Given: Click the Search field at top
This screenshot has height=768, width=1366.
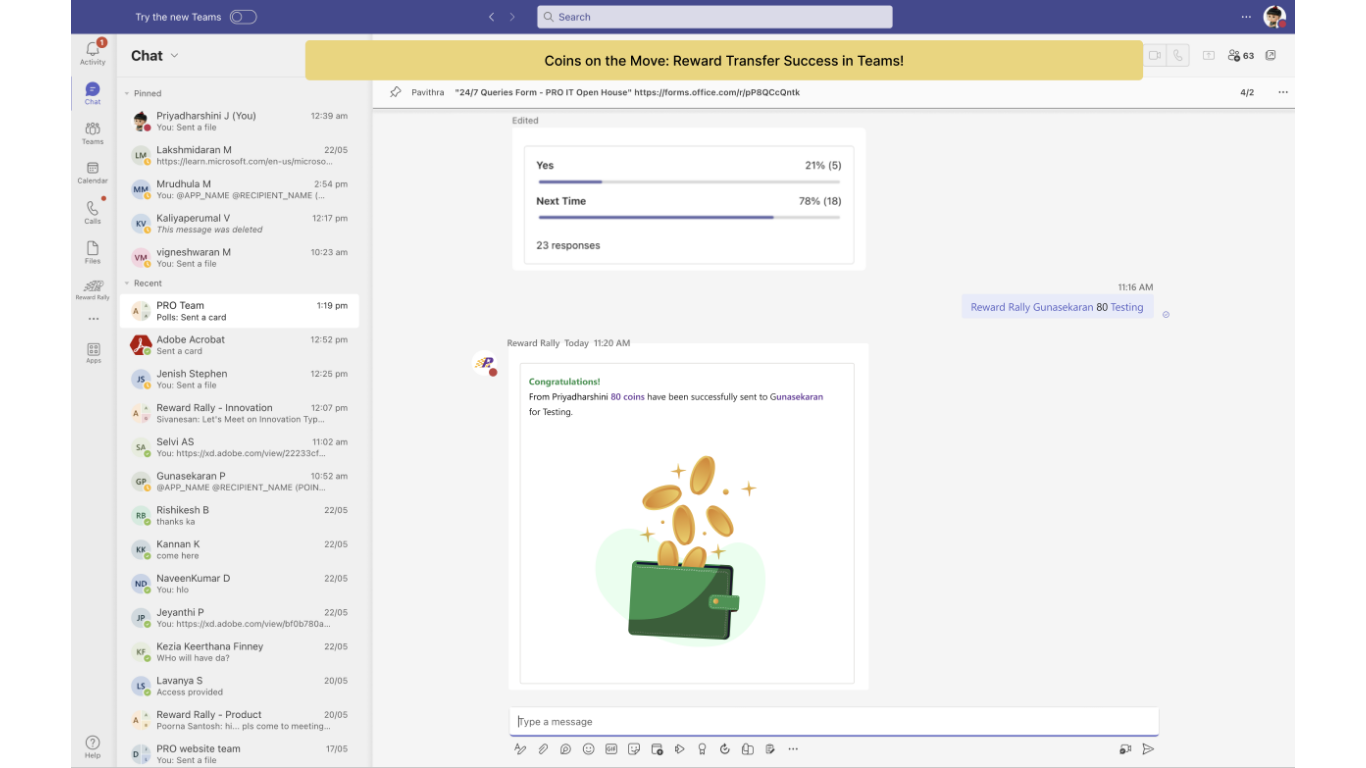Looking at the screenshot, I should coord(714,17).
